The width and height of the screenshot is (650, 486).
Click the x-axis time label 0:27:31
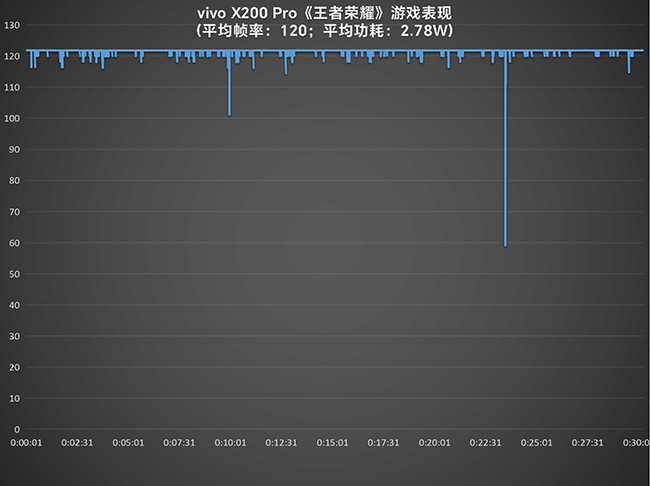[x=587, y=443]
